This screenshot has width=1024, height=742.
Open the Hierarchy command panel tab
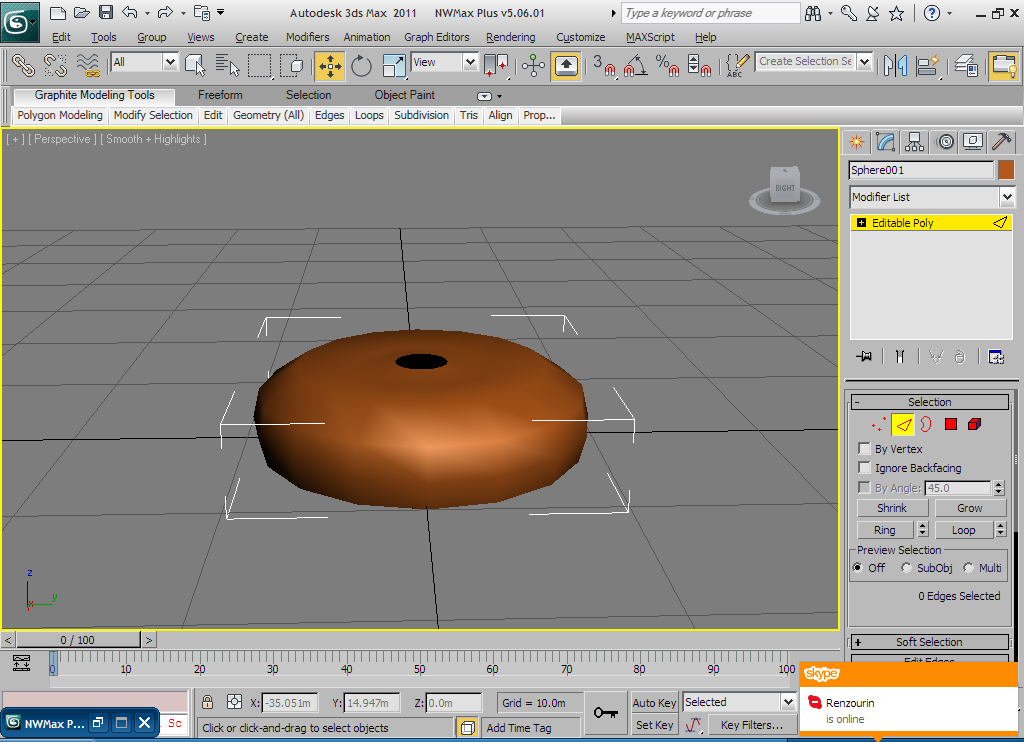point(914,142)
